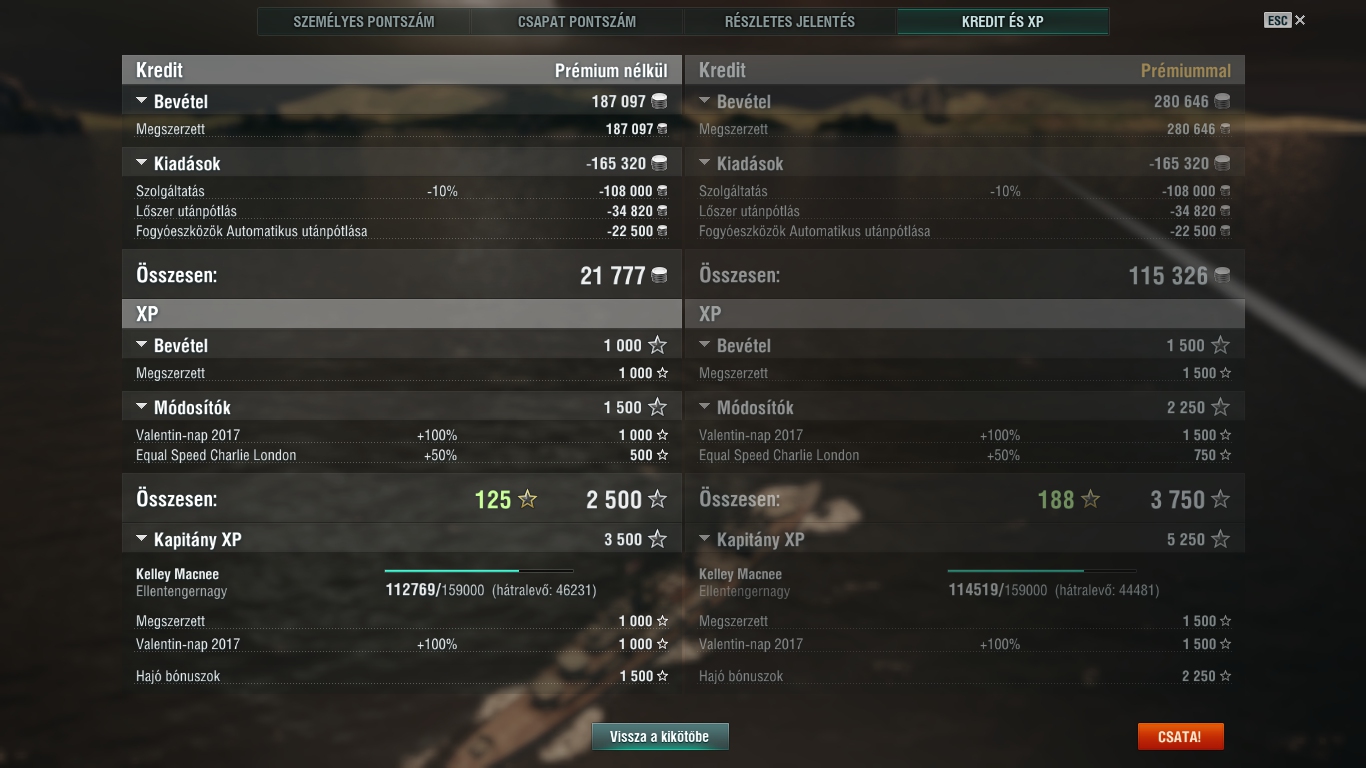Click the green star icon beside 125 free XP
Viewport: 1366px width, 768px height.
527,499
